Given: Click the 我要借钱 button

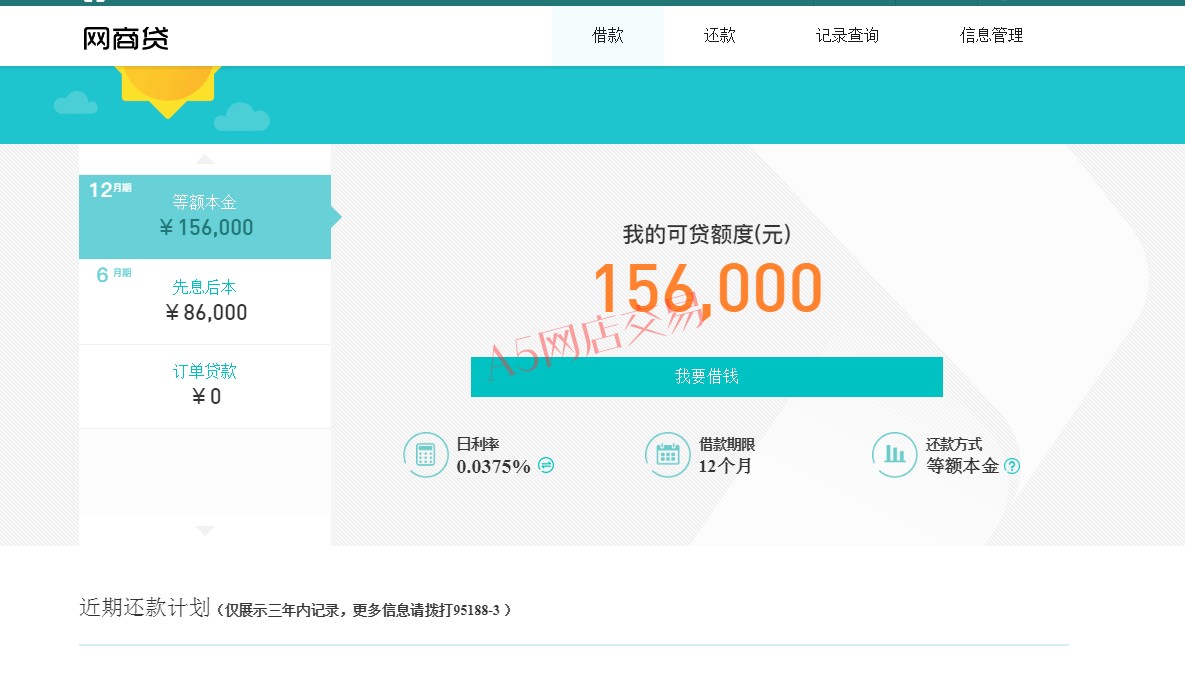Looking at the screenshot, I should click(x=707, y=376).
